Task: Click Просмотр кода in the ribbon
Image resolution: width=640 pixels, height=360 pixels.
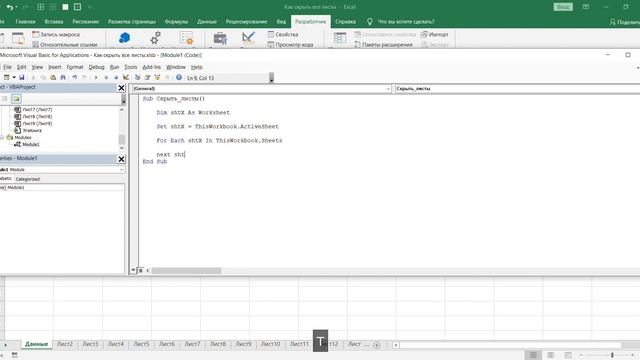Action: [290, 44]
